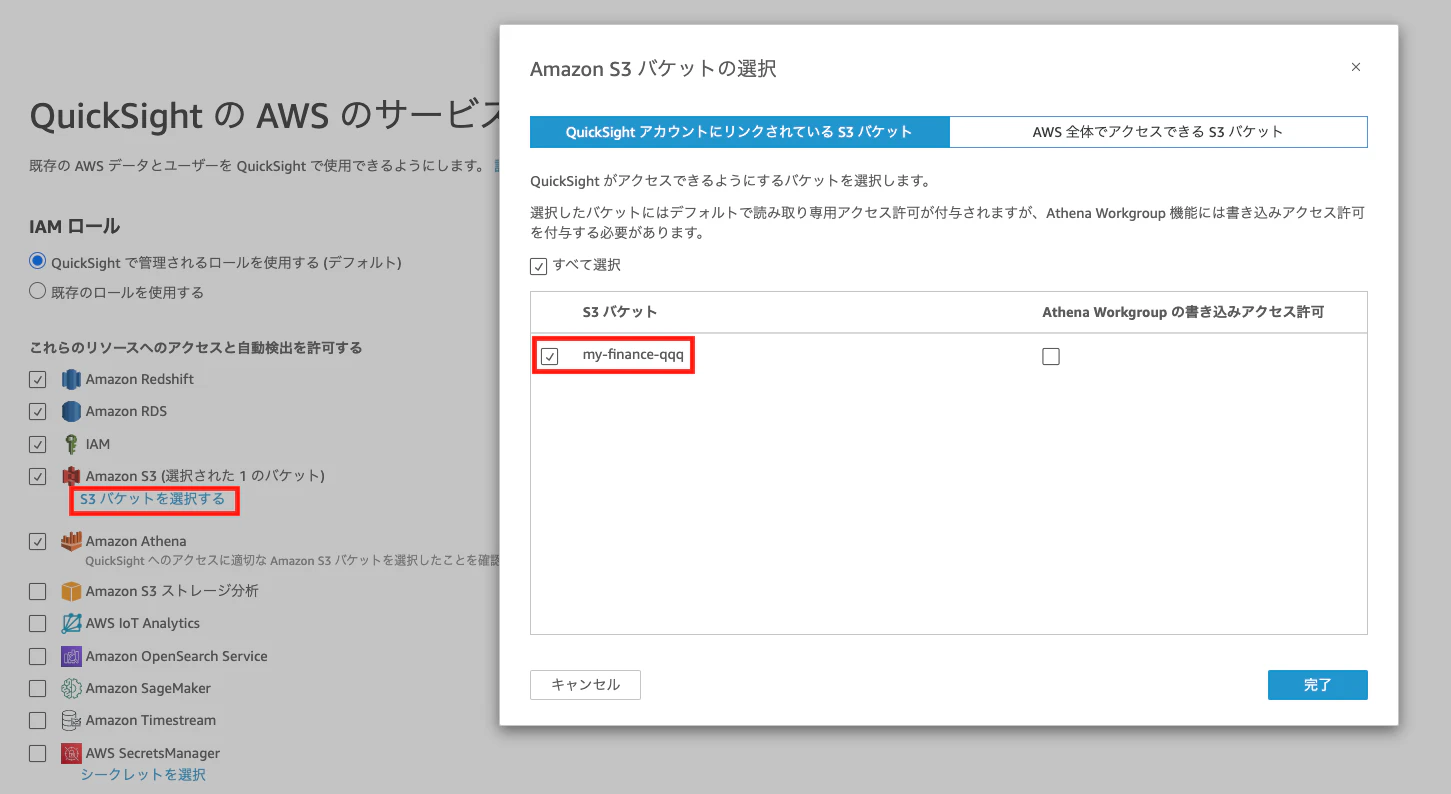1451x794 pixels.
Task: Uncheck the Amazon RDS checkbox
Action: pos(38,412)
